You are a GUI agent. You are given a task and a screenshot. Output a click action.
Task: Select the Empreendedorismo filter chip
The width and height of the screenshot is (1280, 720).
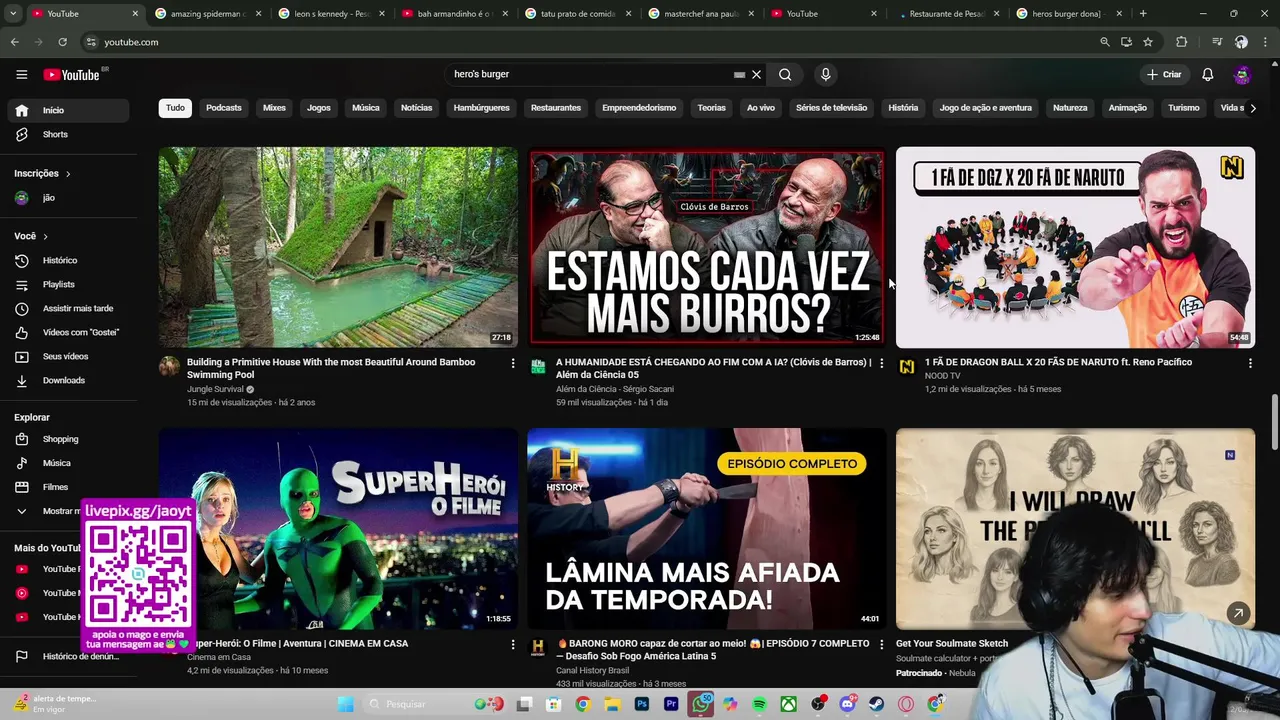639,108
